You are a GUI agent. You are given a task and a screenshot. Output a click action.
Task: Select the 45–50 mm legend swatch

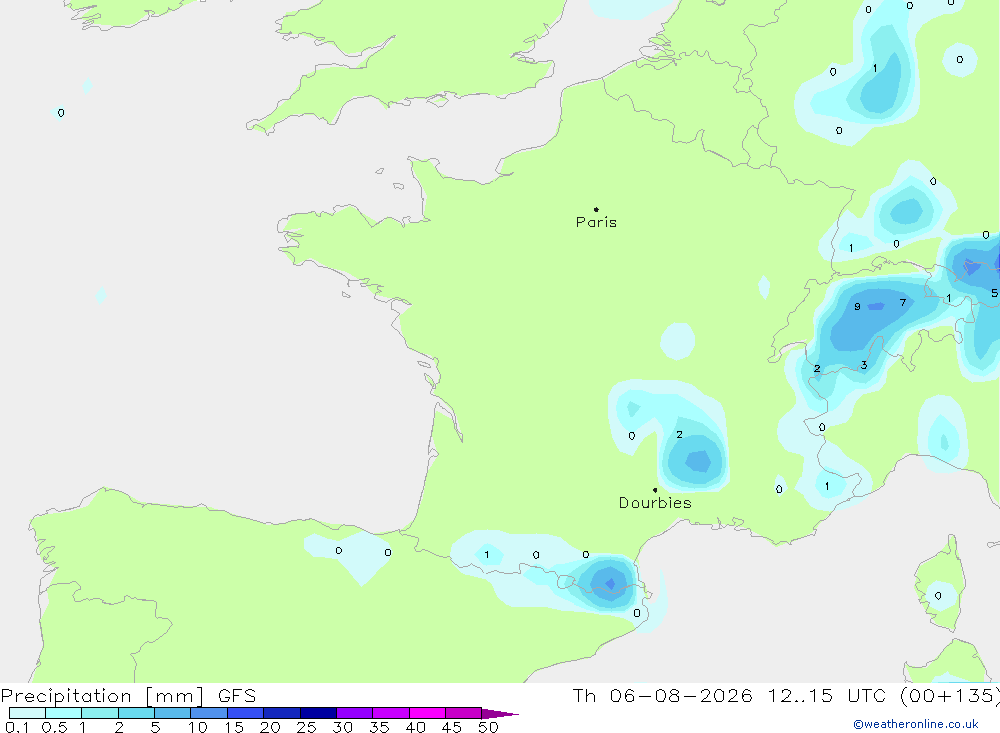(464, 713)
